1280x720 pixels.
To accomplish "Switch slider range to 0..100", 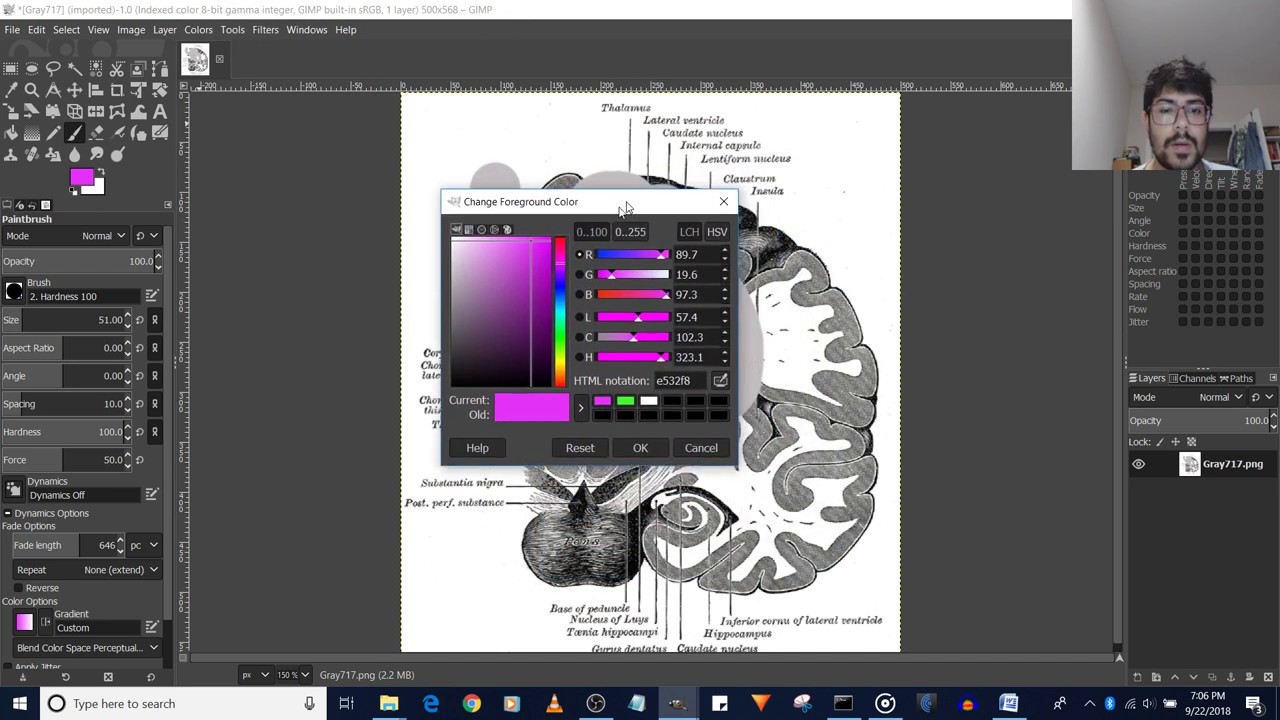I will point(591,232).
